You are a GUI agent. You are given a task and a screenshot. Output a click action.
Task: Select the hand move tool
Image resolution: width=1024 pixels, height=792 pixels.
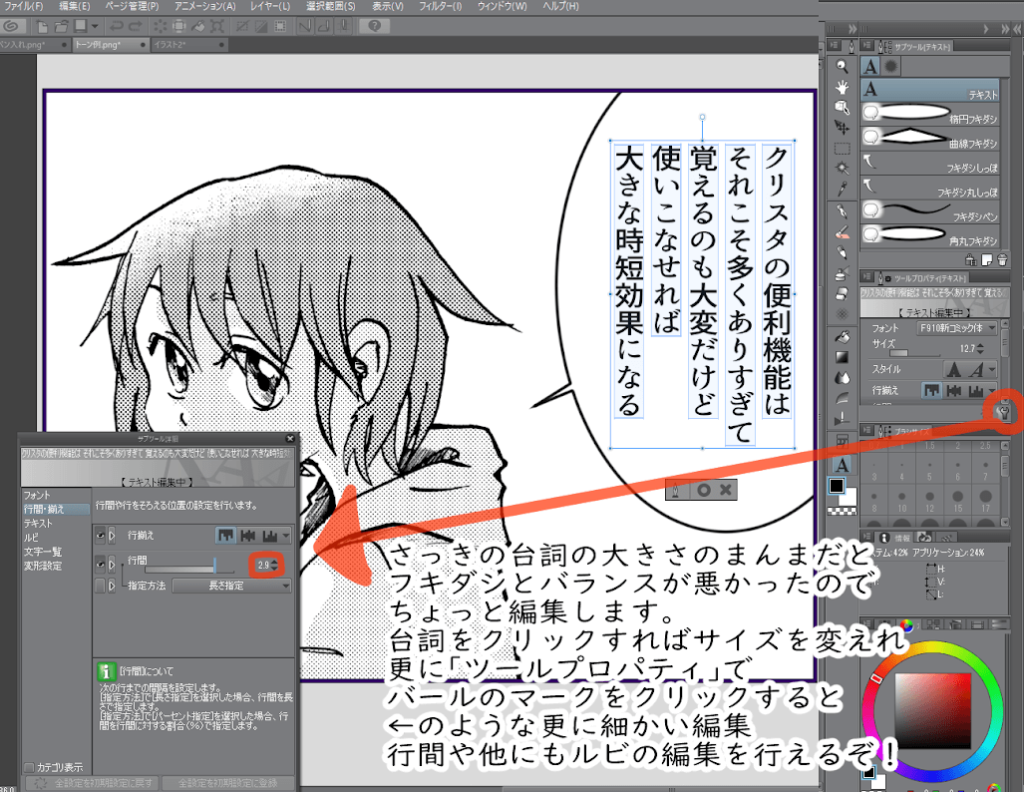point(842,87)
